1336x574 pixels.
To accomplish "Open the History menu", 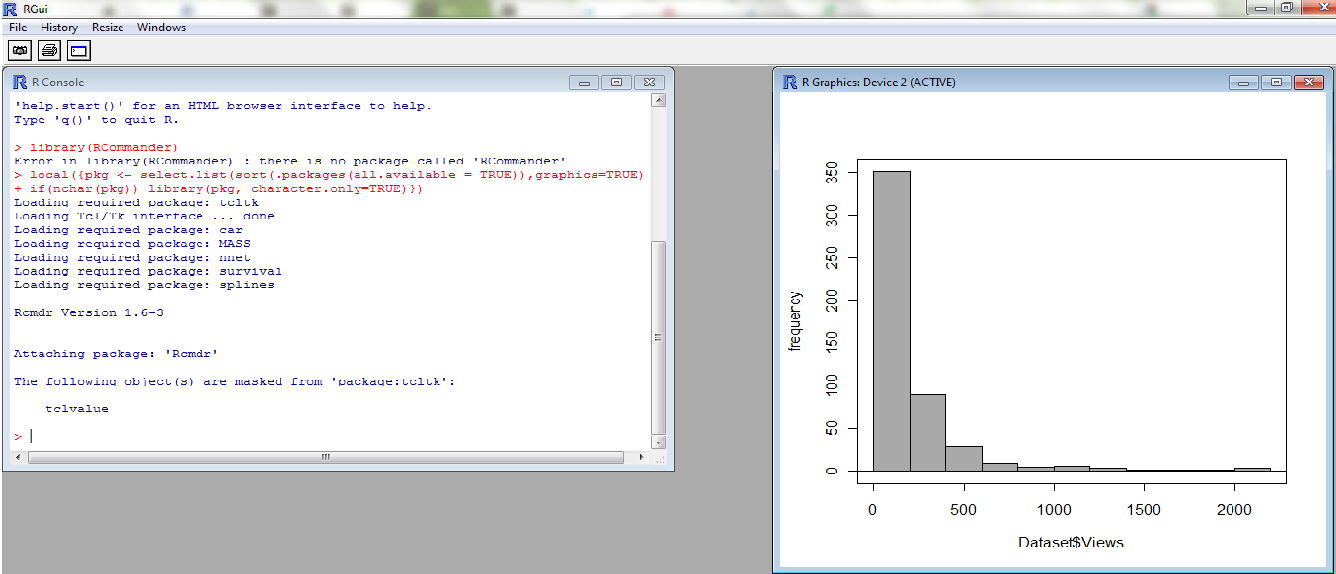I will click(x=59, y=27).
